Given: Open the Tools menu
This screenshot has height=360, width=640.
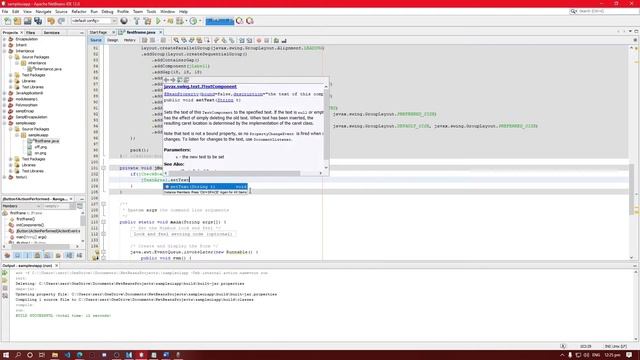Looking at the screenshot, I should click(x=151, y=11).
